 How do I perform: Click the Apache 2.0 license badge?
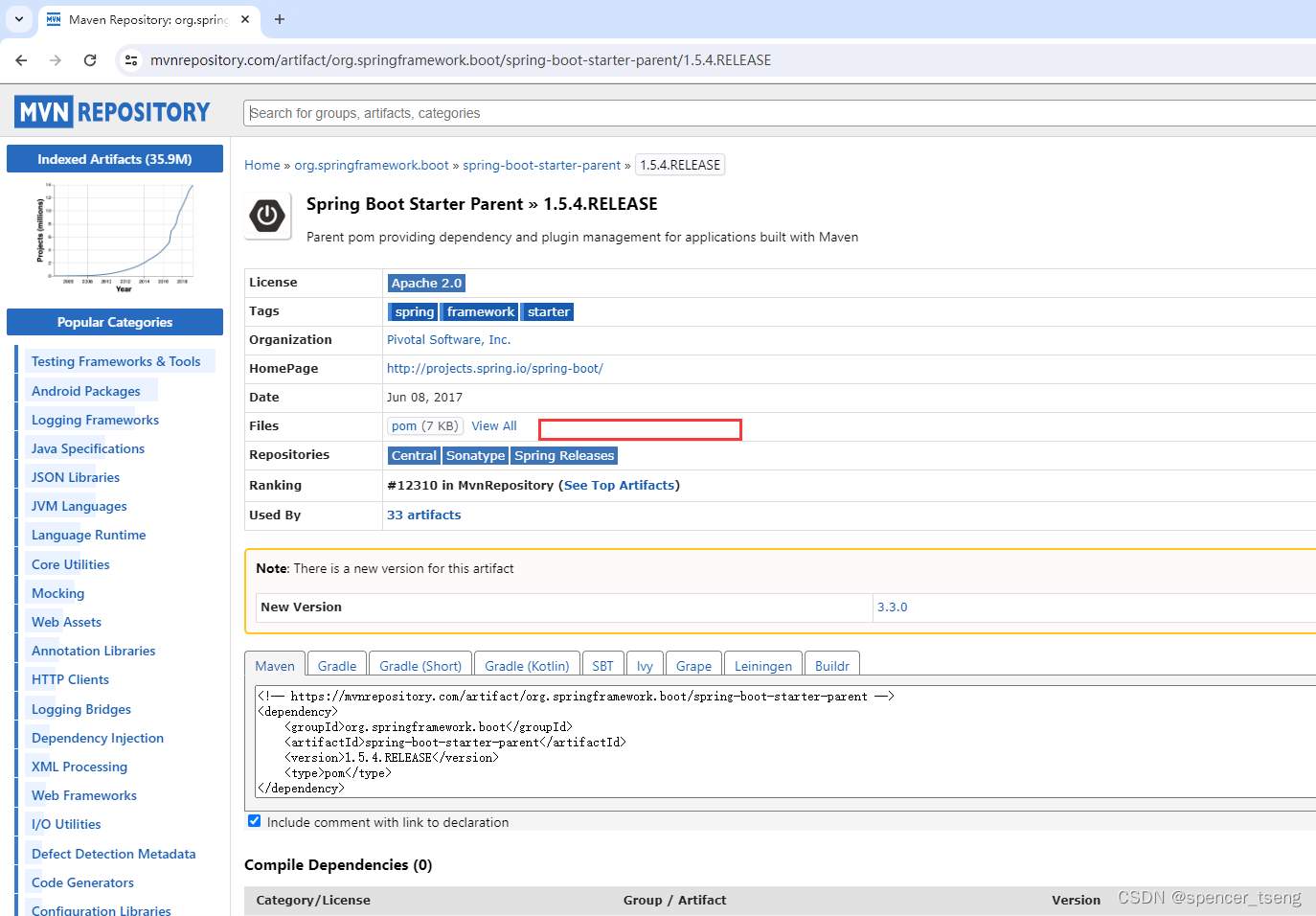(426, 283)
